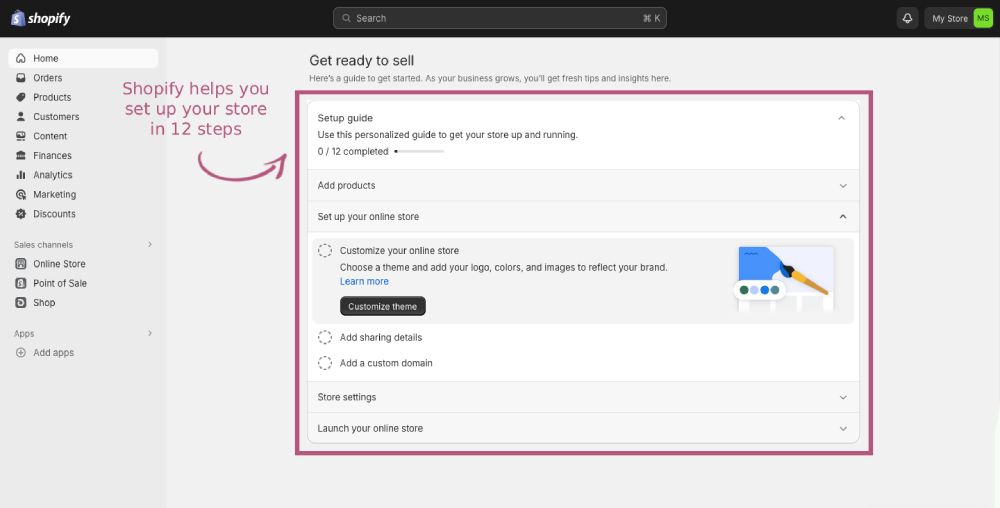Image resolution: width=1000 pixels, height=508 pixels.
Task: Click the setup progress bar
Action: (419, 152)
